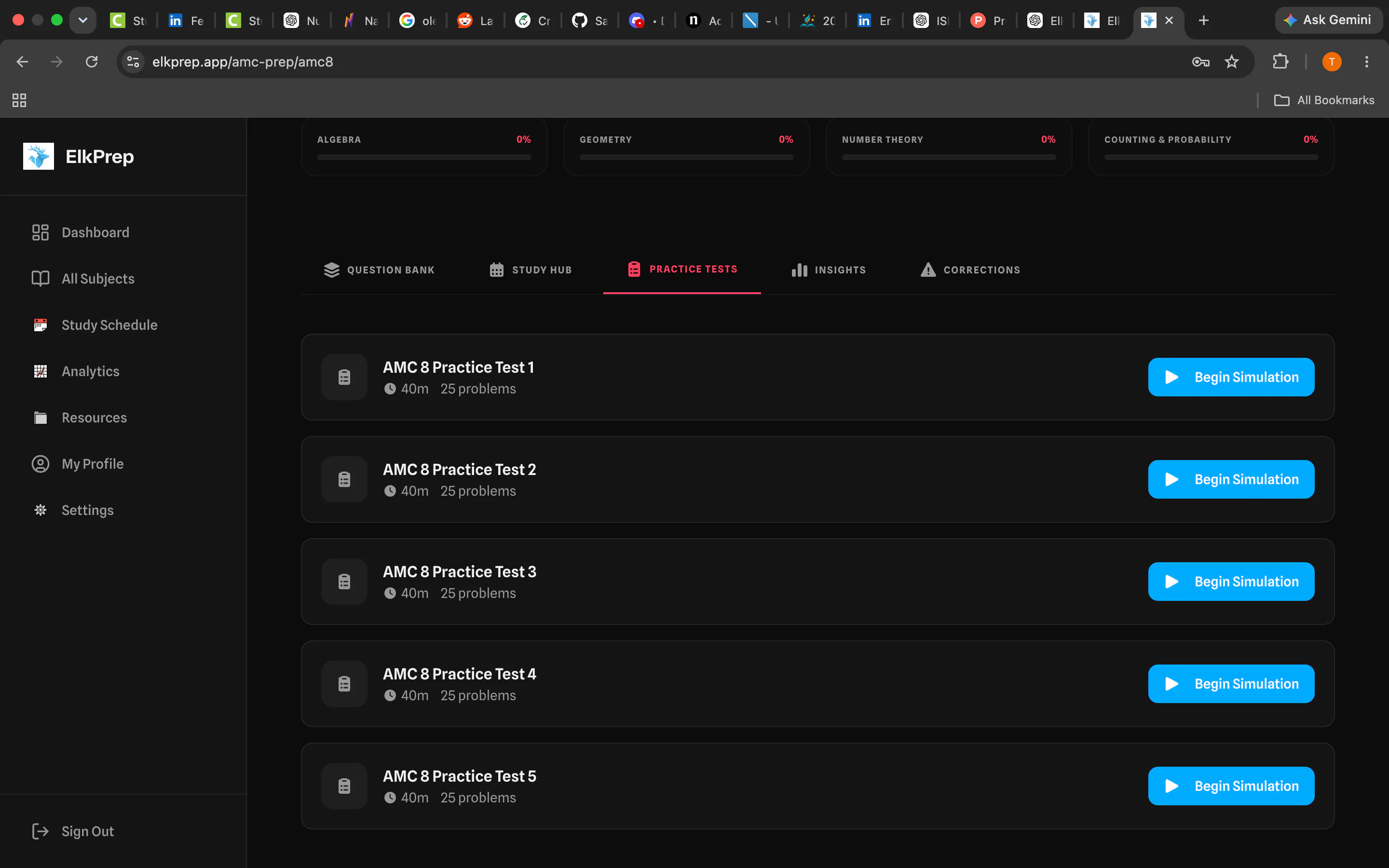Reload the elkprep.app page

pos(92,61)
